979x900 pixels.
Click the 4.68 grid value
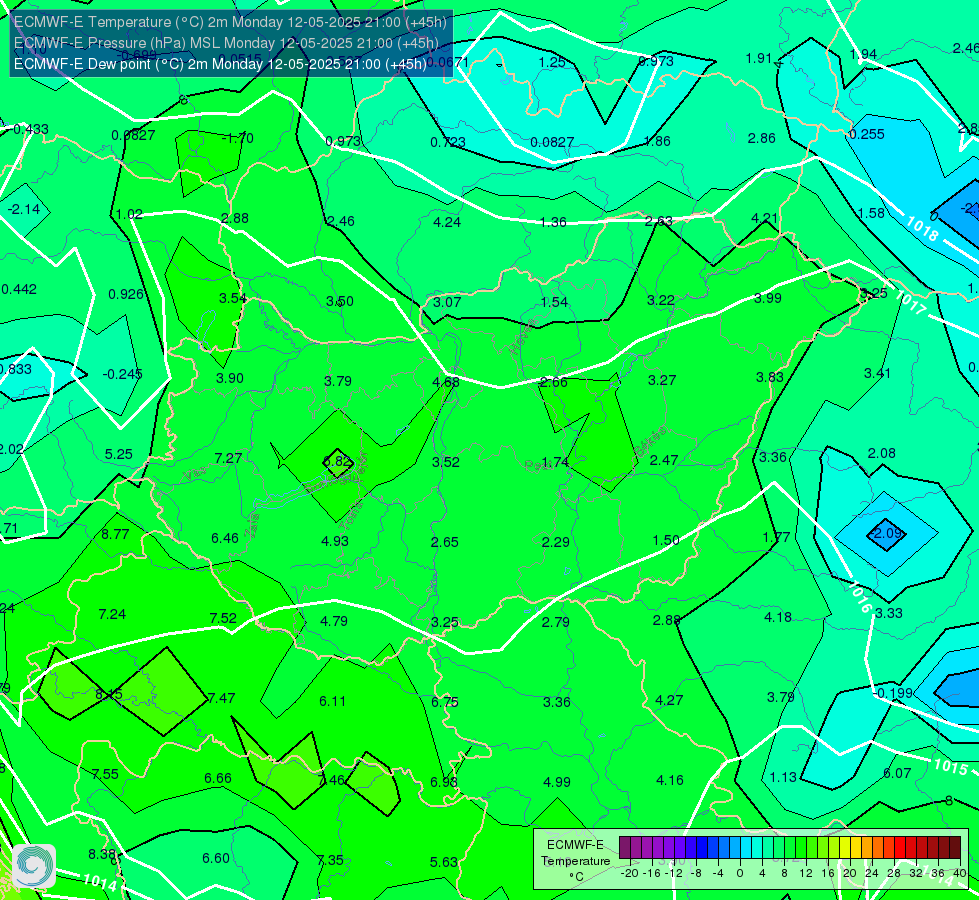pos(446,382)
